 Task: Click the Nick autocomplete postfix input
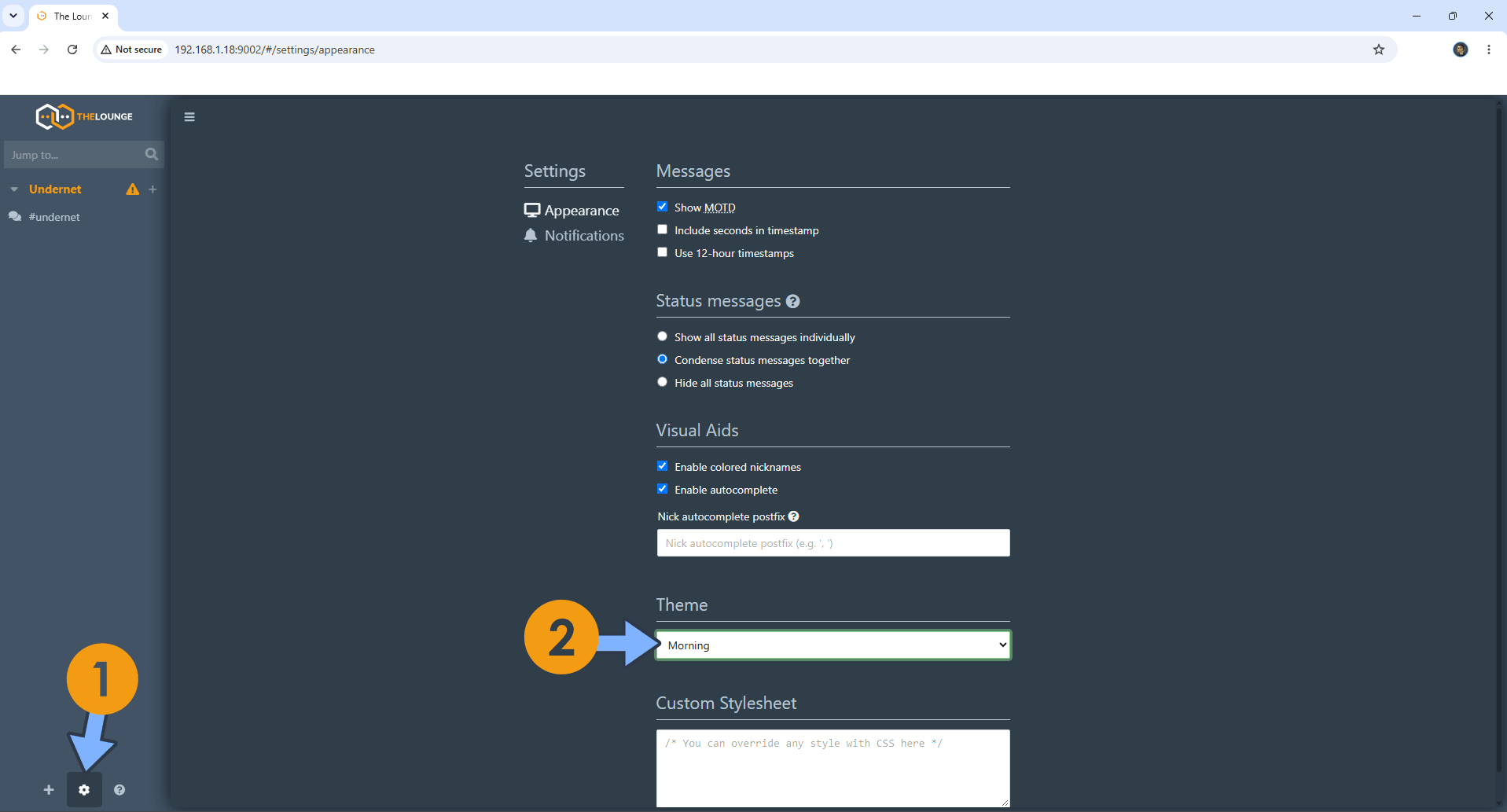[x=833, y=543]
